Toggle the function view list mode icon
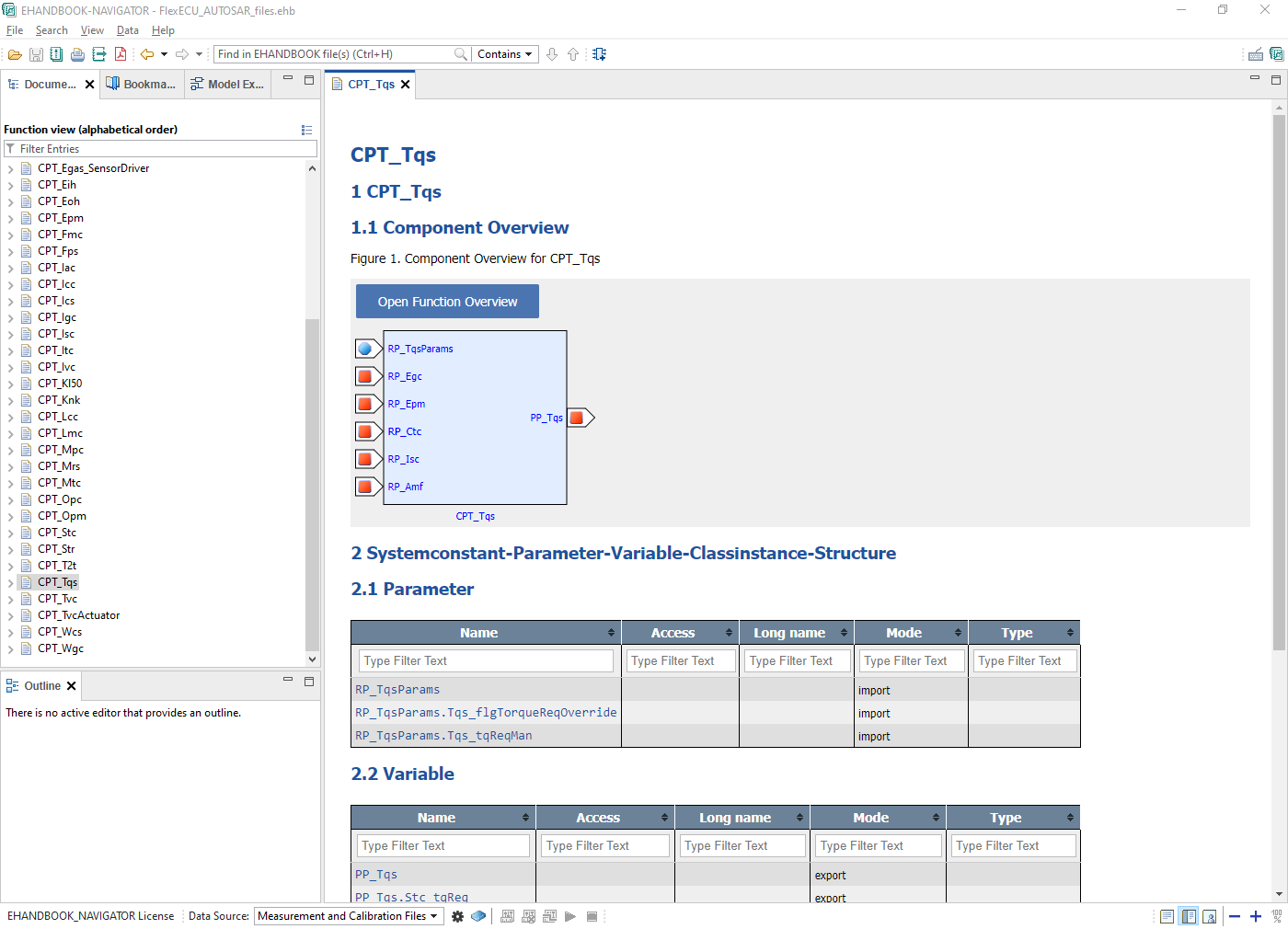Image resolution: width=1288 pixels, height=929 pixels. 306,130
